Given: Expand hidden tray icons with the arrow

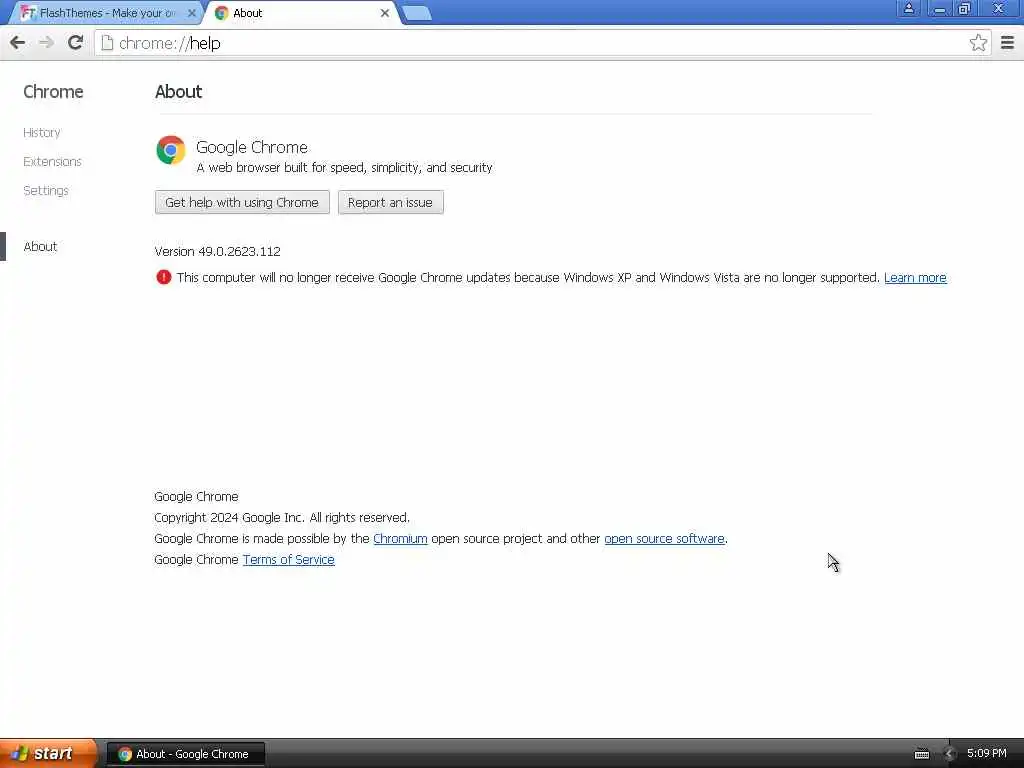Looking at the screenshot, I should [x=950, y=754].
